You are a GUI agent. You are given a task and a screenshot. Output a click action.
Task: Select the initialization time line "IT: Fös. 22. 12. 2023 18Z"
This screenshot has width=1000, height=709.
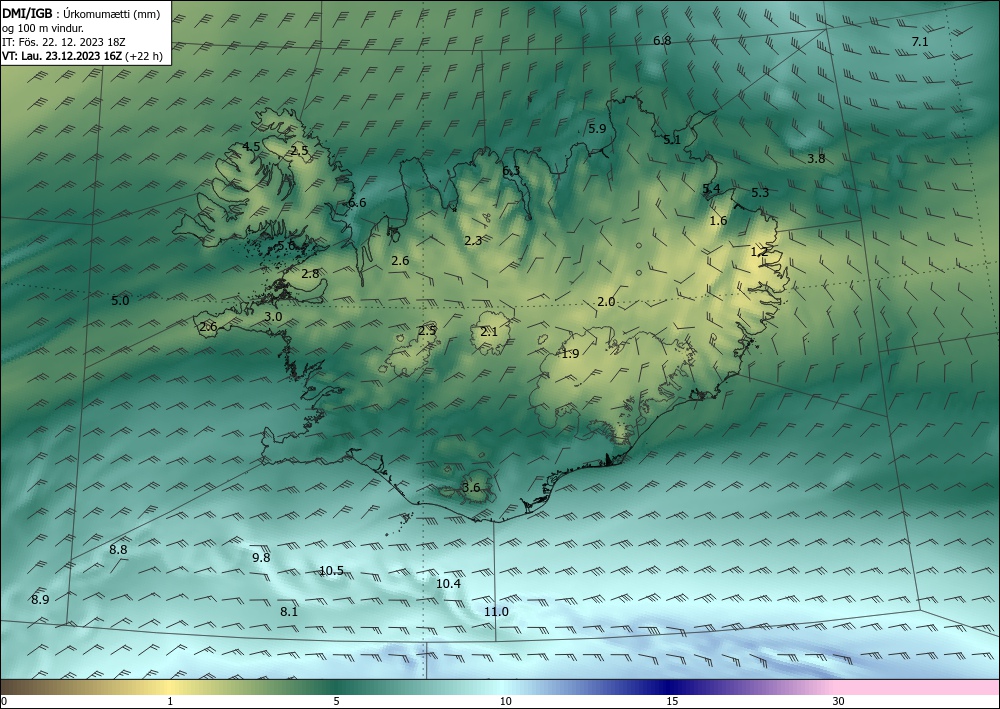point(64,42)
